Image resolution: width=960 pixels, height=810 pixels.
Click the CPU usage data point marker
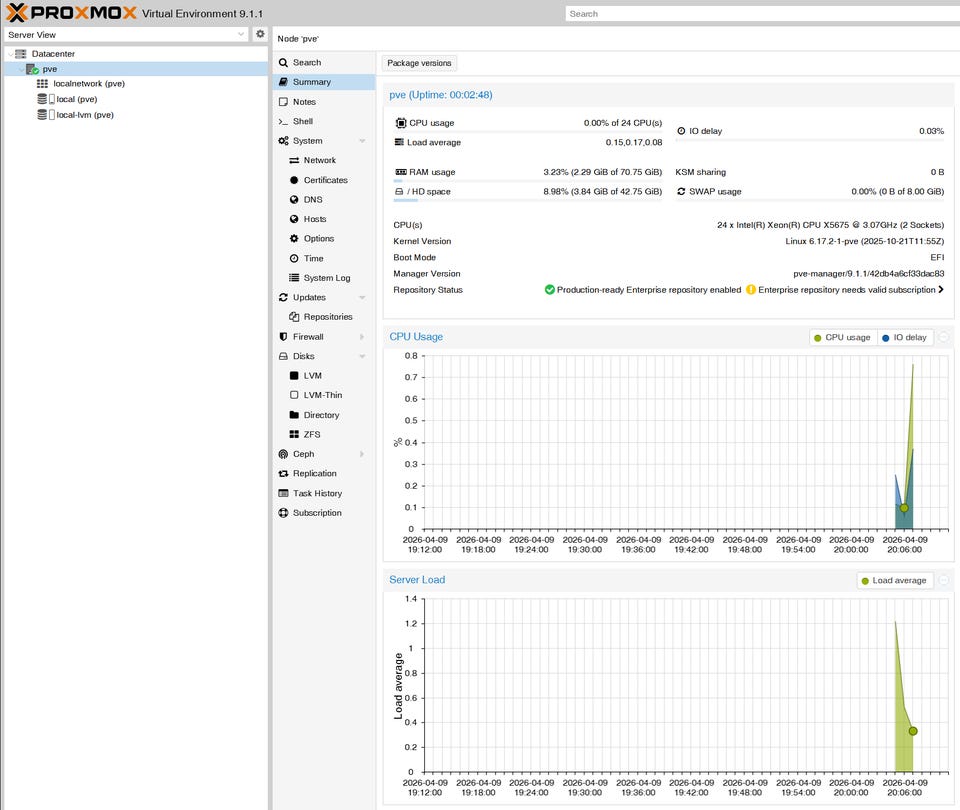[x=904, y=508]
